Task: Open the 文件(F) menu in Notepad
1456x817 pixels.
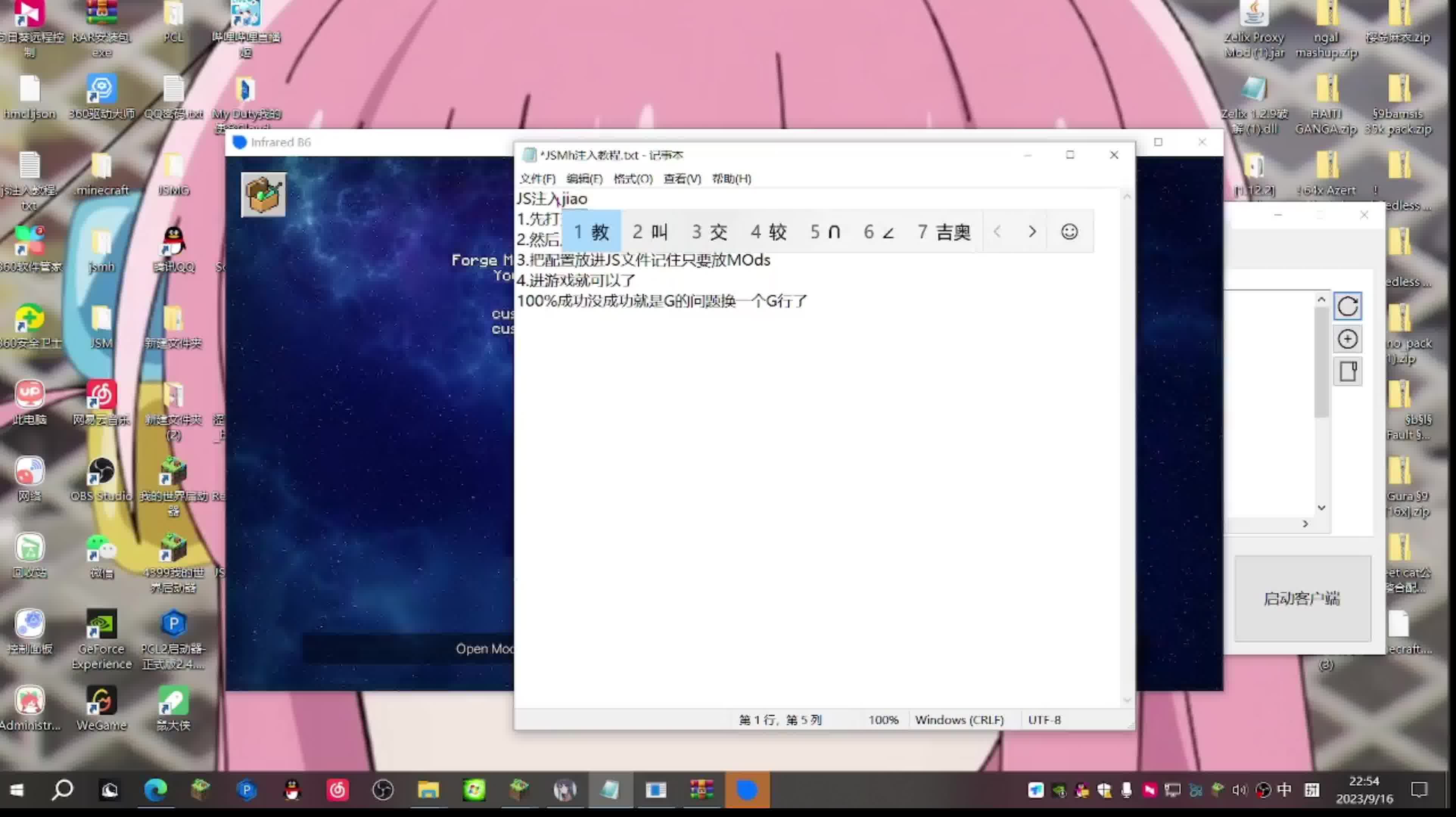Action: [x=537, y=179]
